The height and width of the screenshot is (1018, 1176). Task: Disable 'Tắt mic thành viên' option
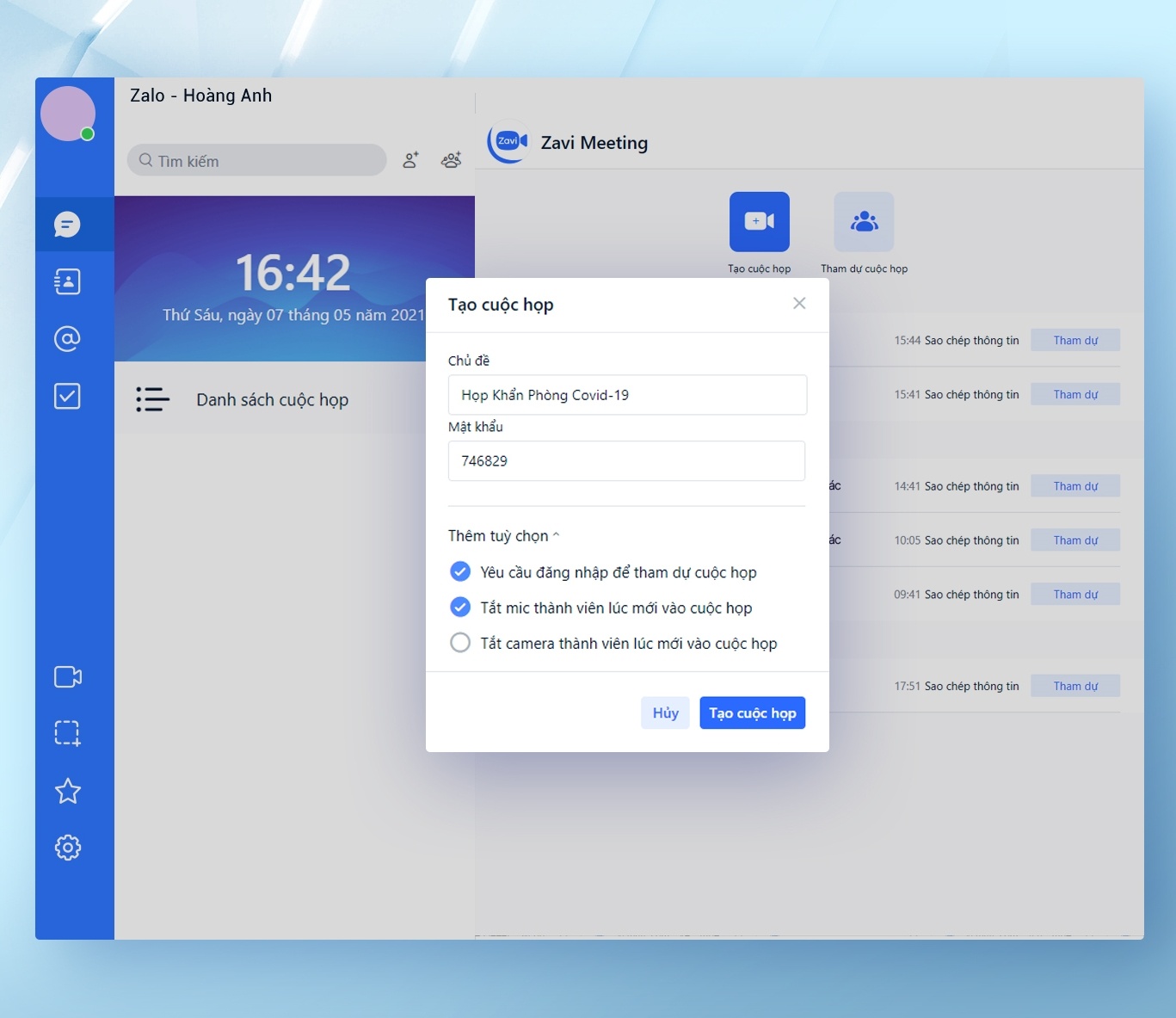[460, 608]
